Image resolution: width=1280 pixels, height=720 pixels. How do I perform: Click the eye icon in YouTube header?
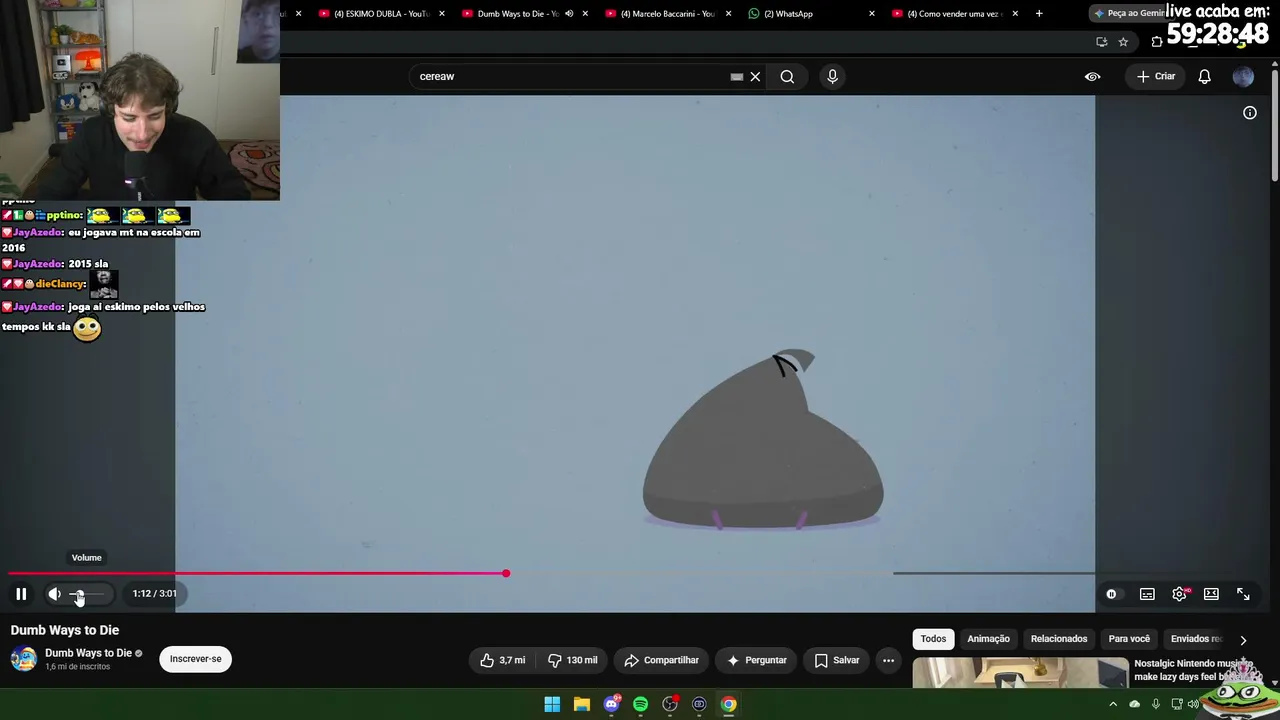click(x=1092, y=76)
